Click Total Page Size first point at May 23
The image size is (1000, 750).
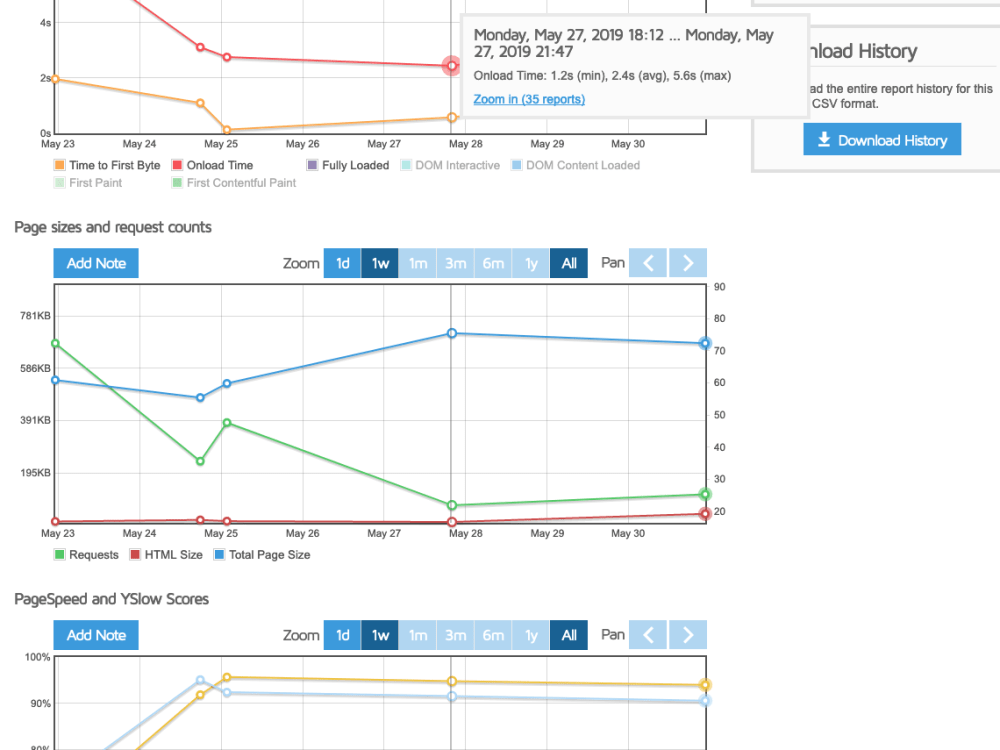[55, 380]
